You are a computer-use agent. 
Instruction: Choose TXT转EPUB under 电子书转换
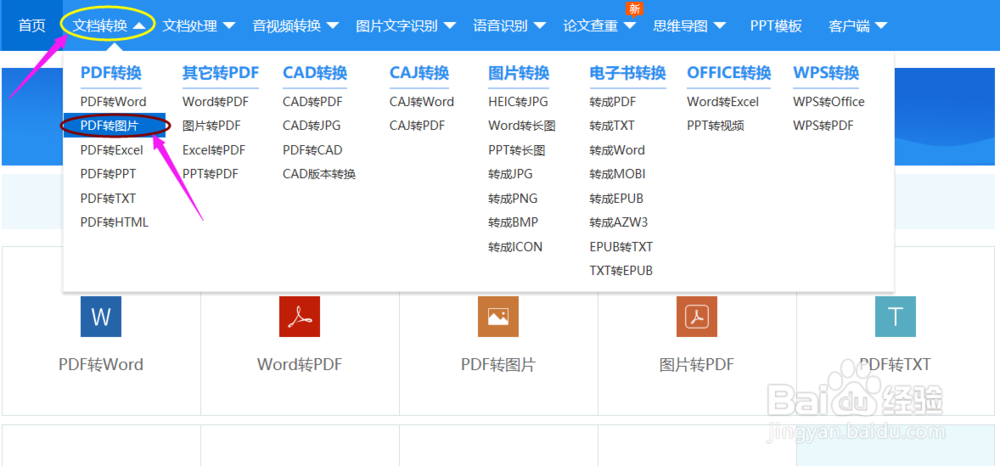(621, 271)
